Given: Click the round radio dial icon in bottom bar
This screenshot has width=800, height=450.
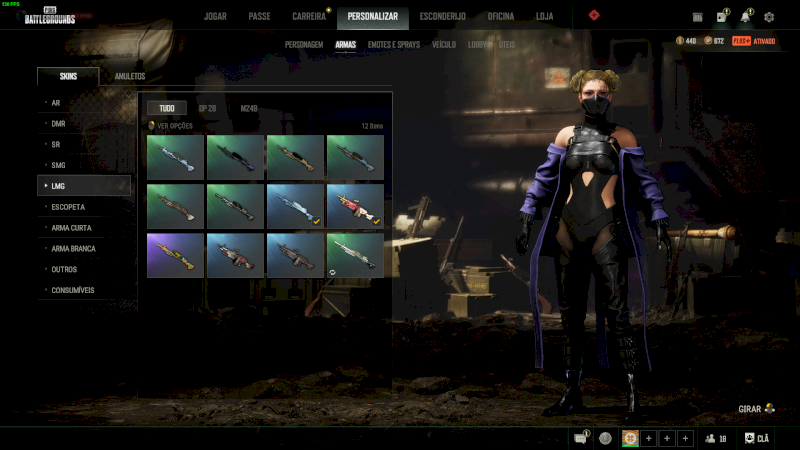Looking at the screenshot, I should tap(605, 438).
